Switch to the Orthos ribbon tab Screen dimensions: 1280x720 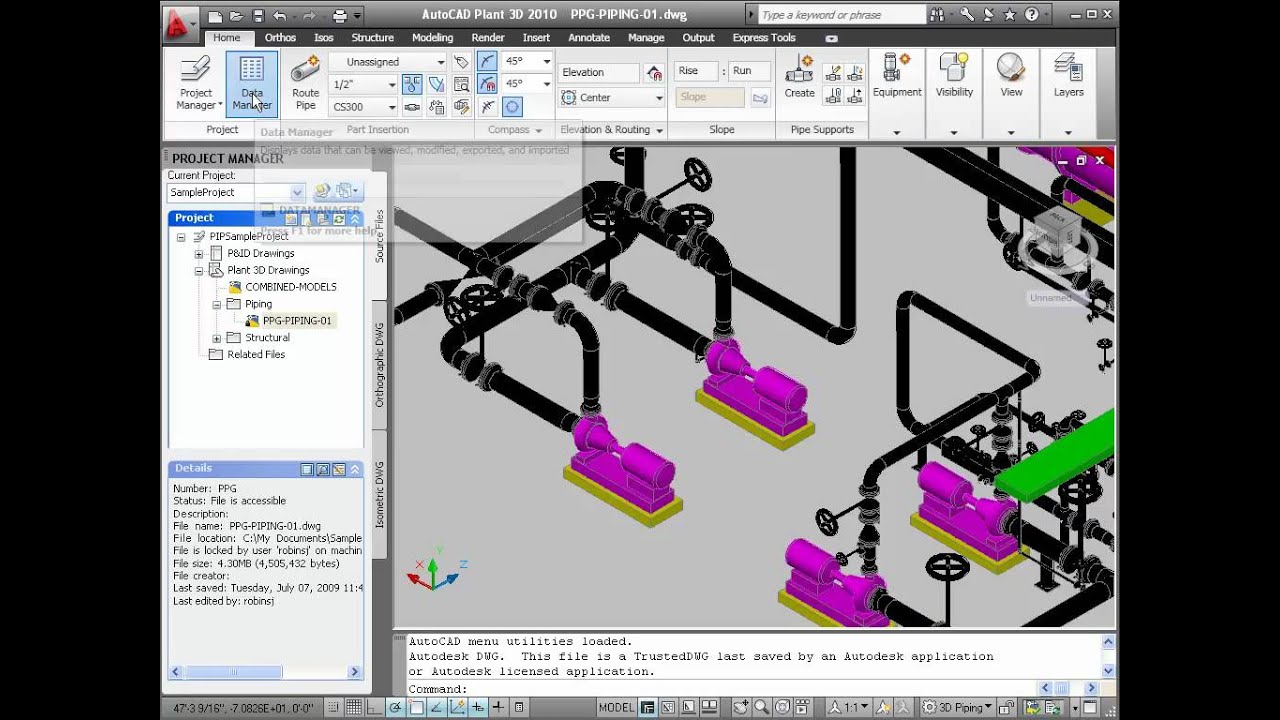tap(280, 38)
